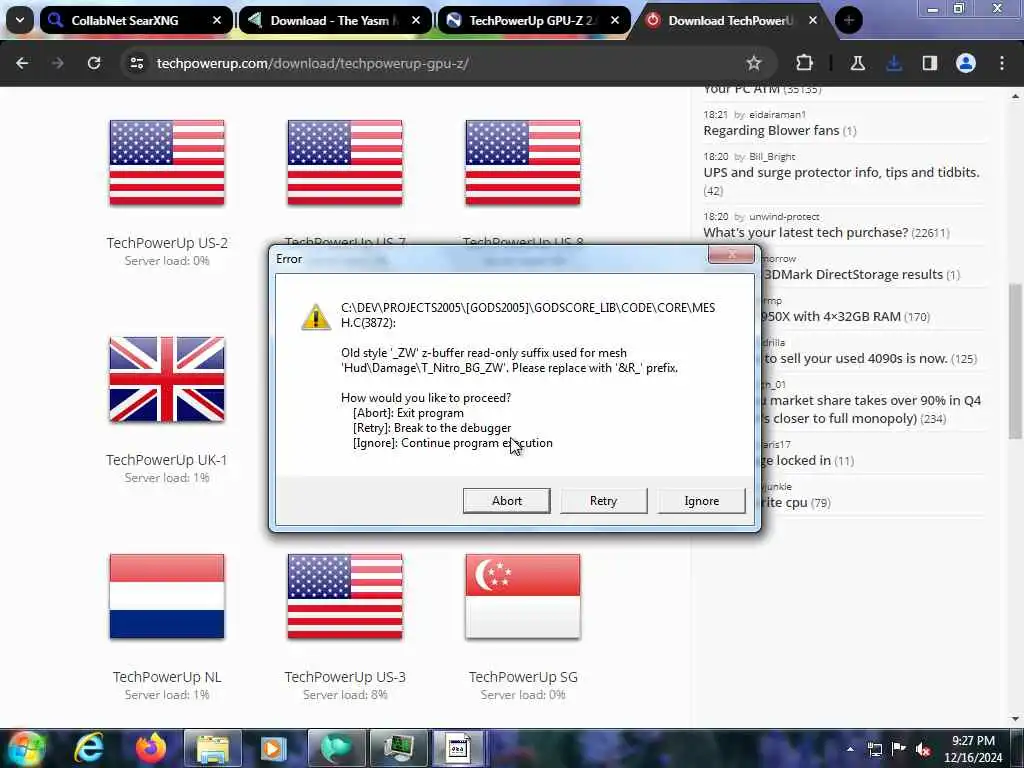Screen dimensions: 1024x768
Task: Click TechPowerUp US-3 server label
Action: click(345, 677)
